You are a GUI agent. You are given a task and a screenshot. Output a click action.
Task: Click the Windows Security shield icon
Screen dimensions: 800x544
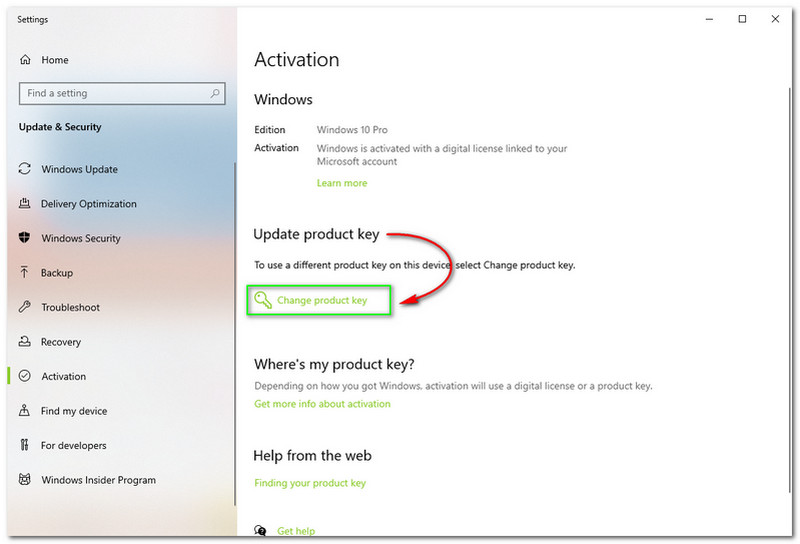point(25,238)
